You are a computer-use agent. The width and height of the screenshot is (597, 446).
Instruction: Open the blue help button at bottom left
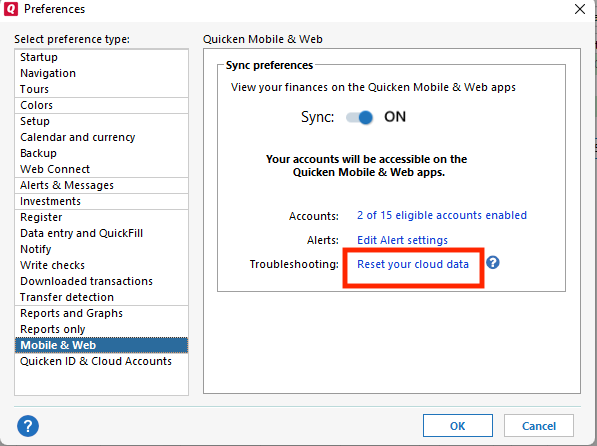click(x=28, y=425)
